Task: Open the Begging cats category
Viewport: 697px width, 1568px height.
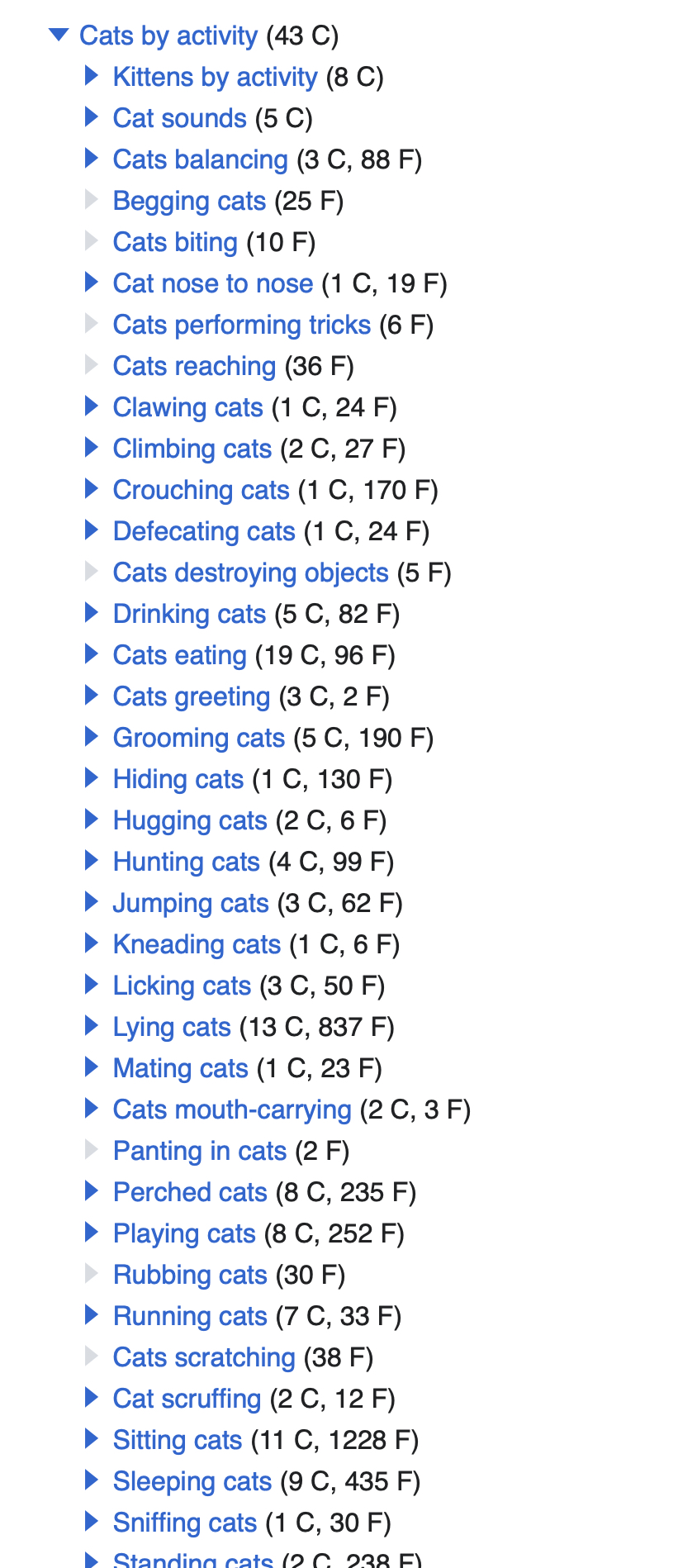Action: [189, 201]
